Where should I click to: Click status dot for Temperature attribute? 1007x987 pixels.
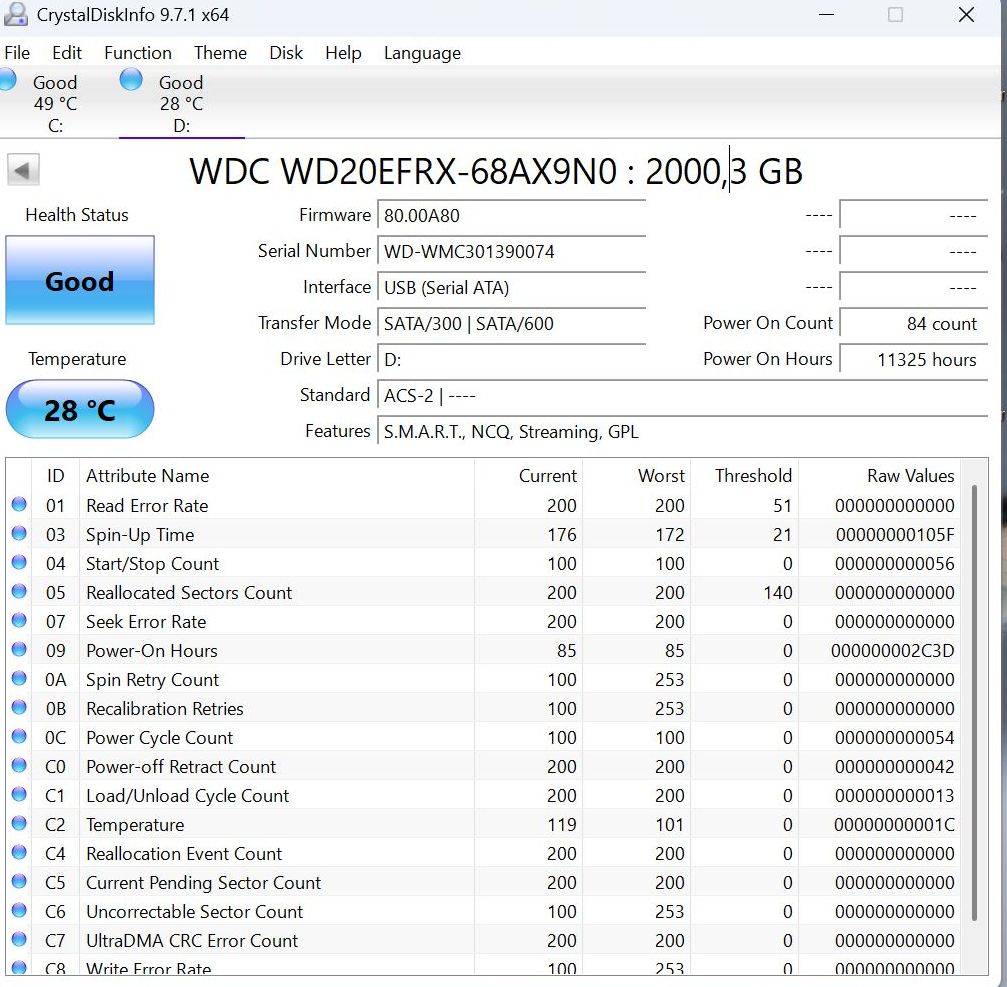click(19, 824)
